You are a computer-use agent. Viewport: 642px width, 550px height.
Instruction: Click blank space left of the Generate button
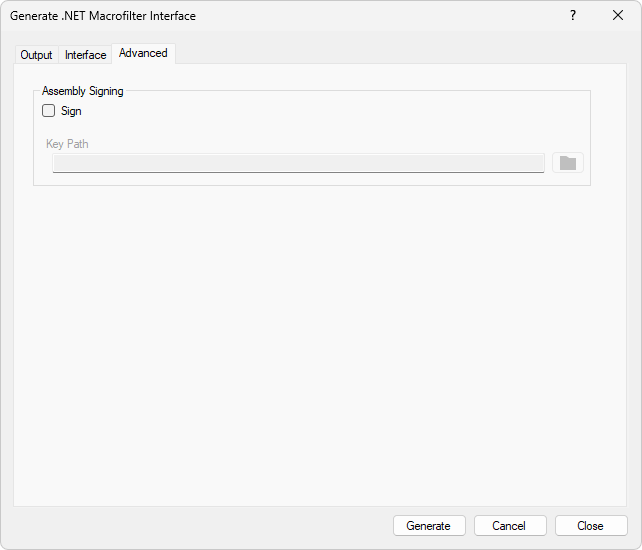pos(200,526)
